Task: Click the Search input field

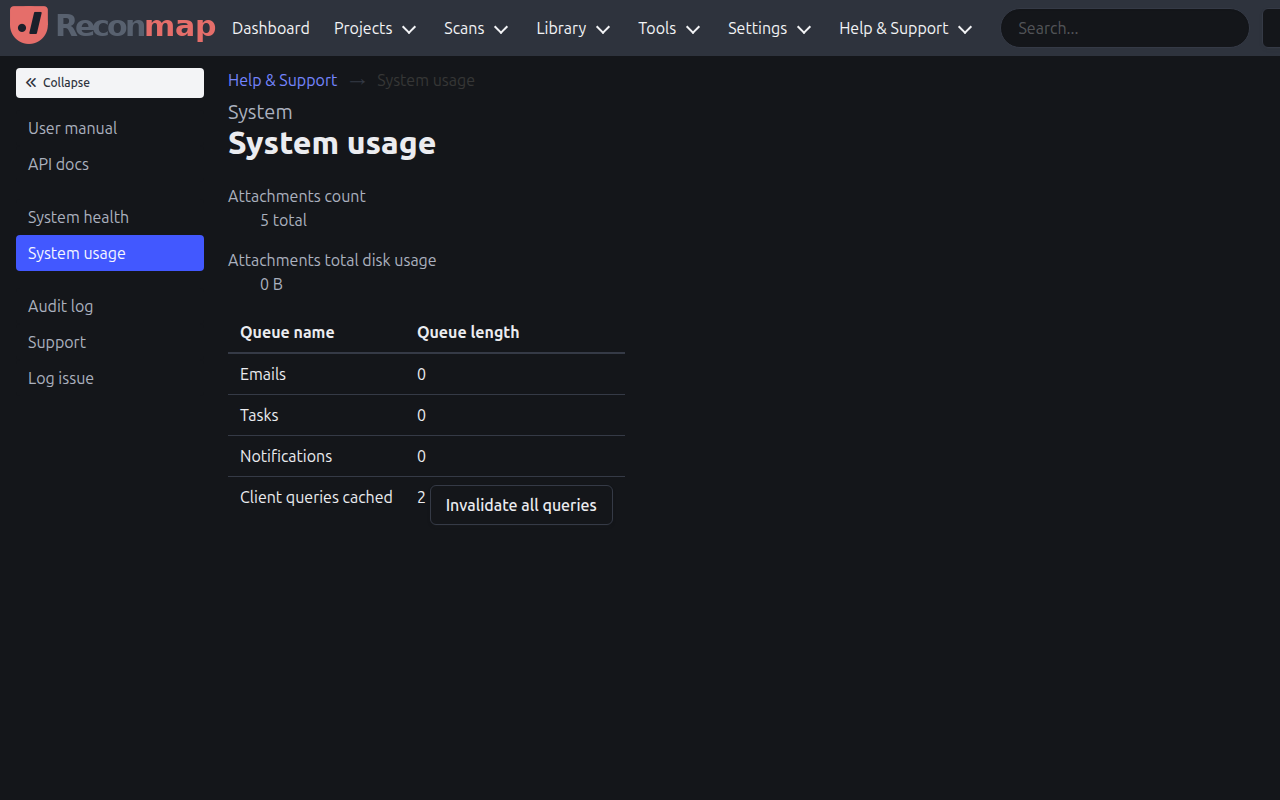Action: (x=1124, y=28)
